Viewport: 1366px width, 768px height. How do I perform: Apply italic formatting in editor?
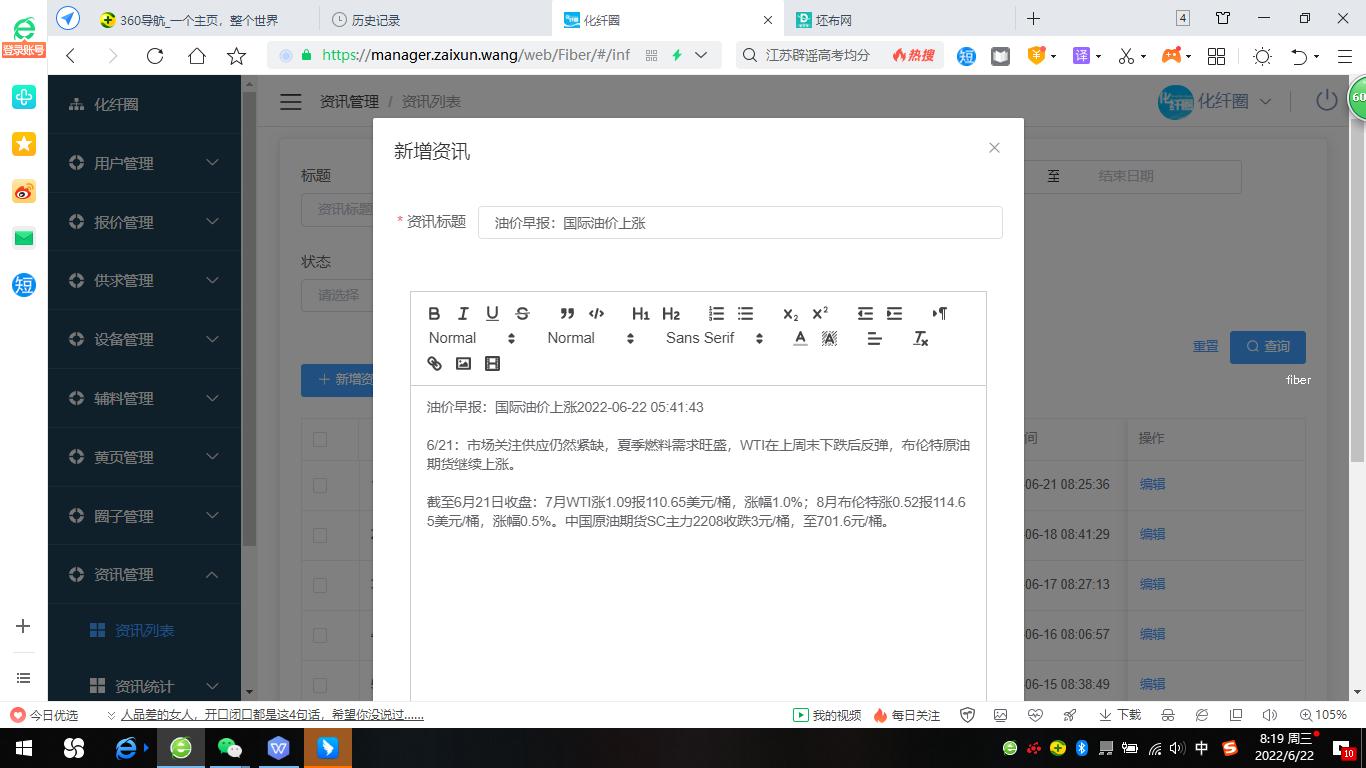click(463, 313)
